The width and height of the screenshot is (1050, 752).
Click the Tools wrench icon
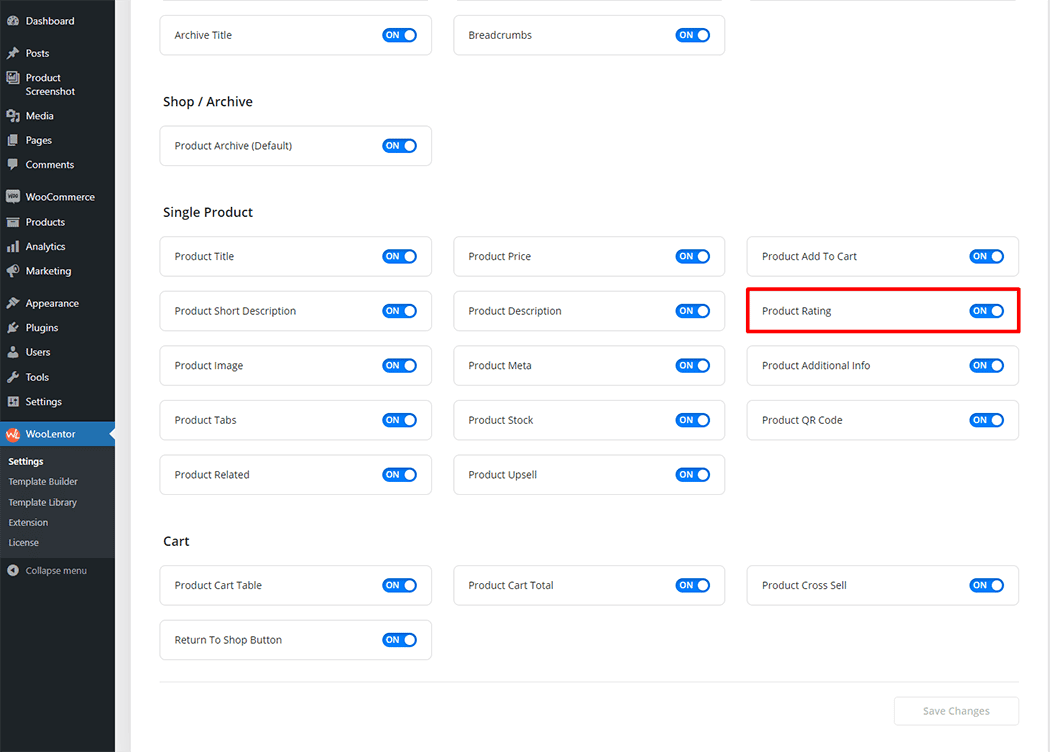coord(13,377)
